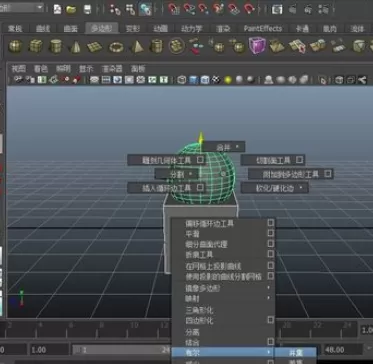Viewport: 373px width, 364px height.
Task: Open option box next to 平滑
Action: click(x=271, y=233)
